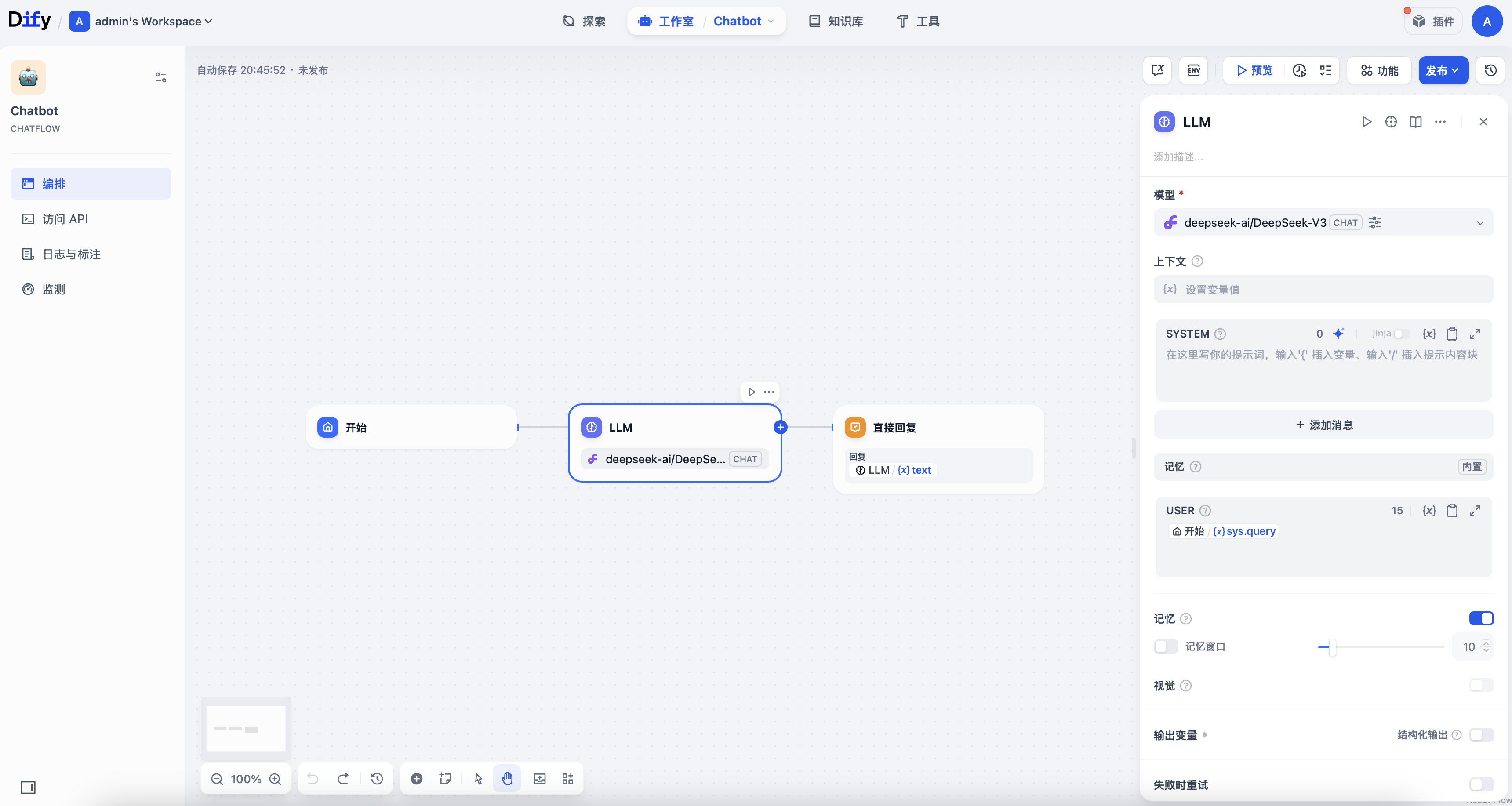The width and height of the screenshot is (1512, 806).
Task: Run the LLM node with play icon
Action: point(1367,122)
